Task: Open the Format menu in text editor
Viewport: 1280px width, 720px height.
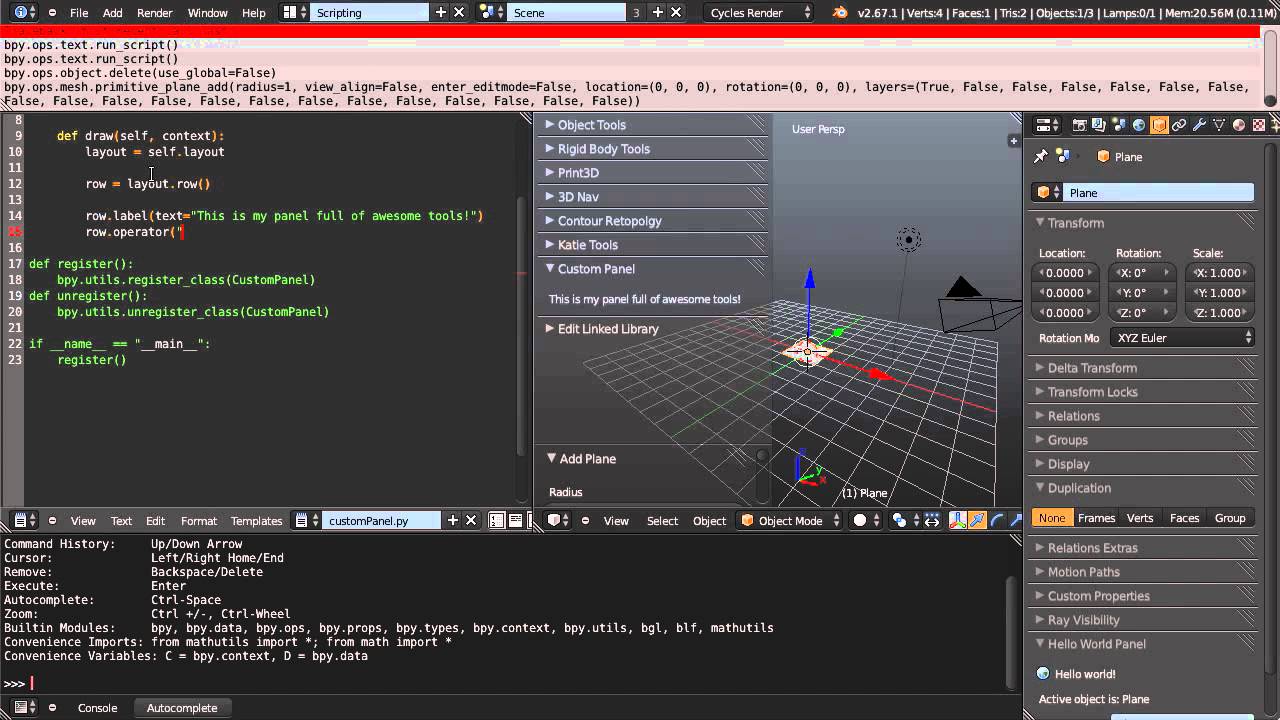Action: (x=199, y=520)
